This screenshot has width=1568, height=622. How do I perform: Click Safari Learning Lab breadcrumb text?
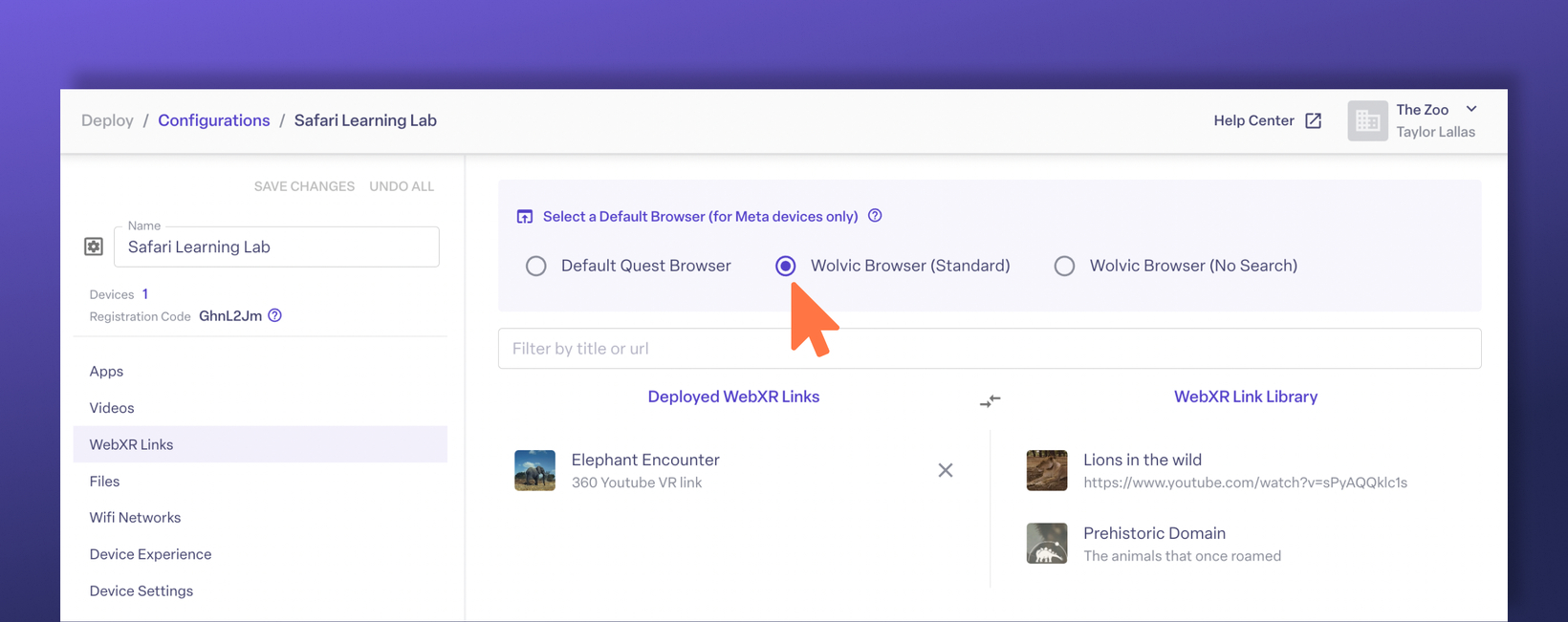point(365,120)
